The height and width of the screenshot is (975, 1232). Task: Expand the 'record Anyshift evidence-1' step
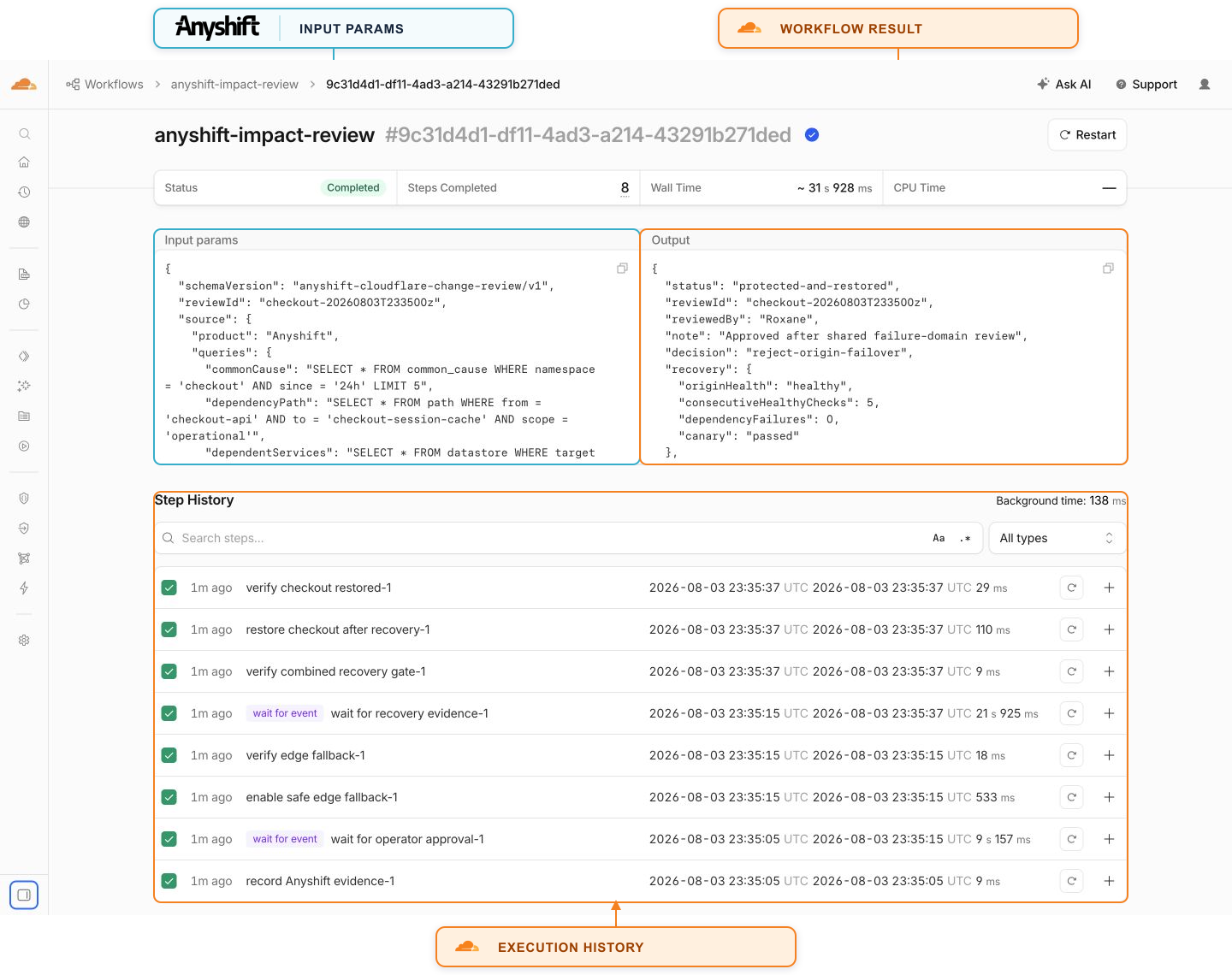[1109, 881]
